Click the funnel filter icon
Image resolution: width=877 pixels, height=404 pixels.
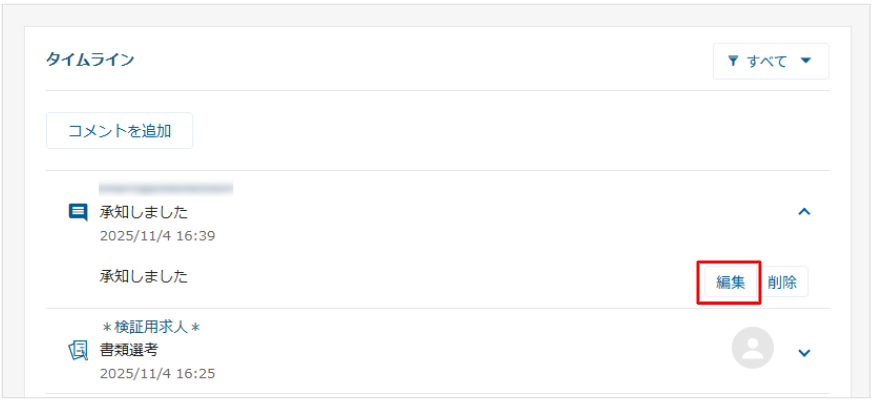coord(733,61)
